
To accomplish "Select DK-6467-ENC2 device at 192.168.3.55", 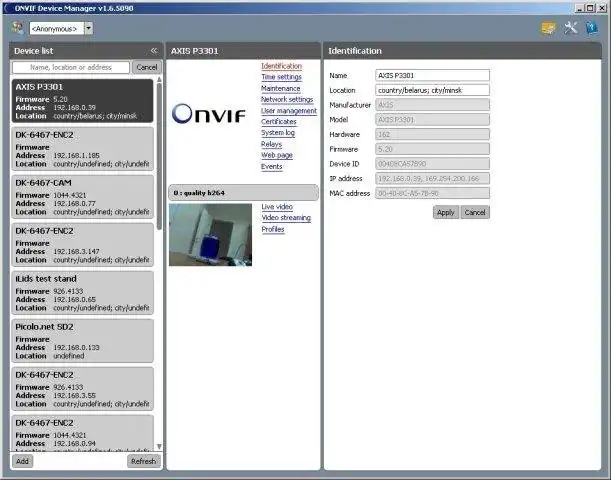I will [82, 388].
